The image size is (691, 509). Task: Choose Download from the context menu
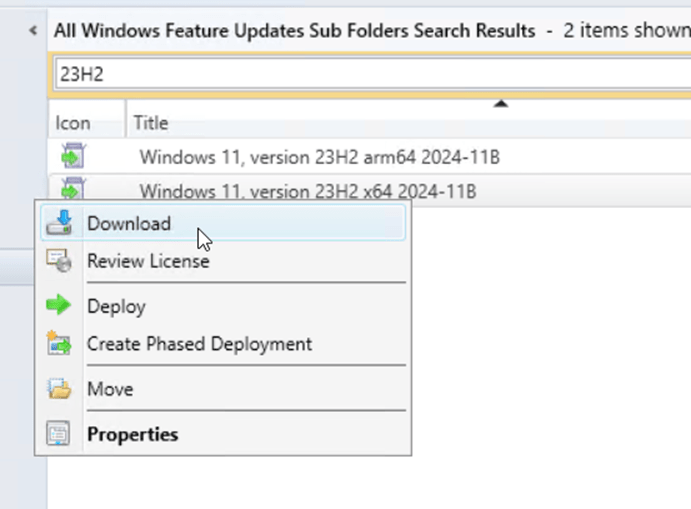(x=129, y=223)
